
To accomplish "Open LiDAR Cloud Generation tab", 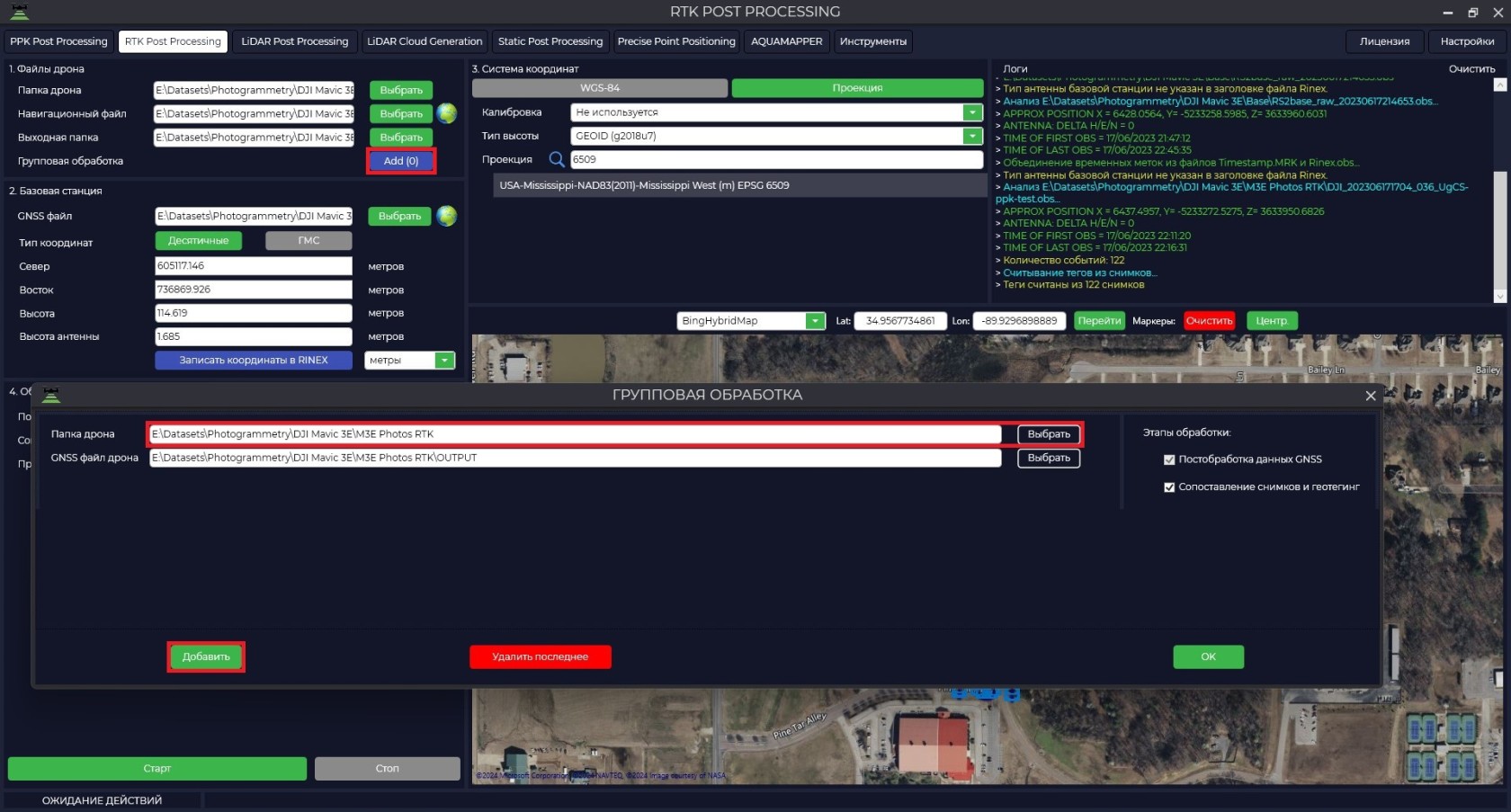I will pos(425,41).
